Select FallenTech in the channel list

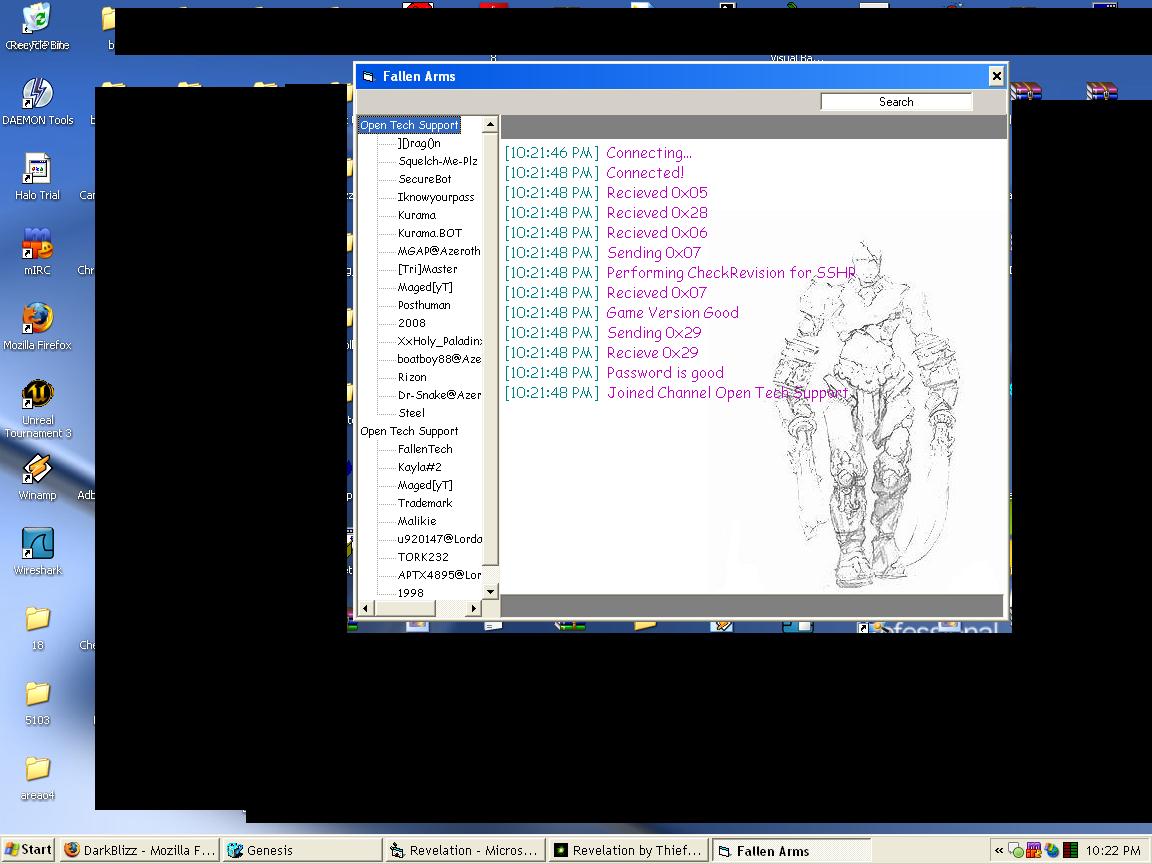(425, 449)
